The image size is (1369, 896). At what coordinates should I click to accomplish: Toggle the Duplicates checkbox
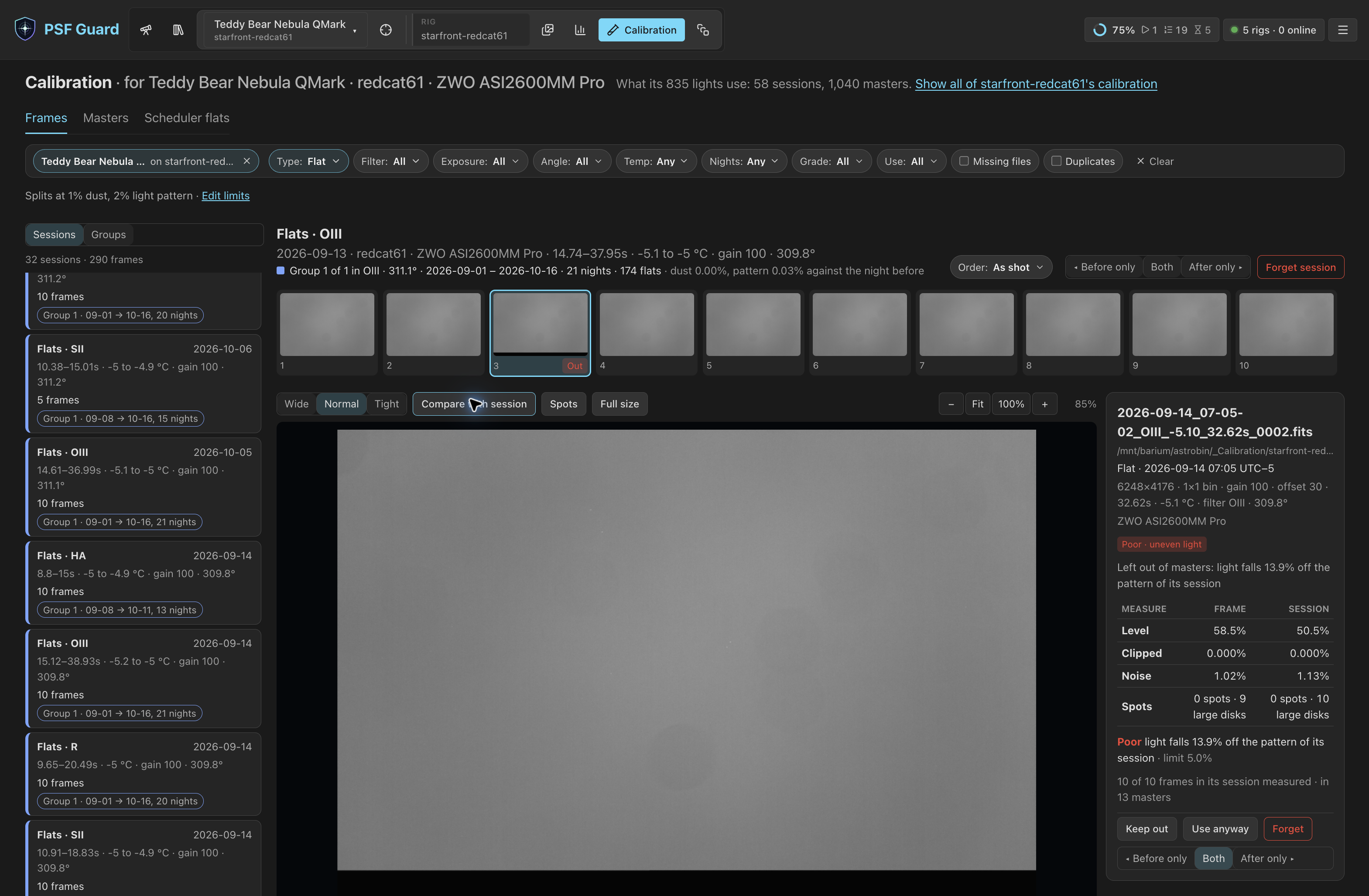tap(1056, 161)
